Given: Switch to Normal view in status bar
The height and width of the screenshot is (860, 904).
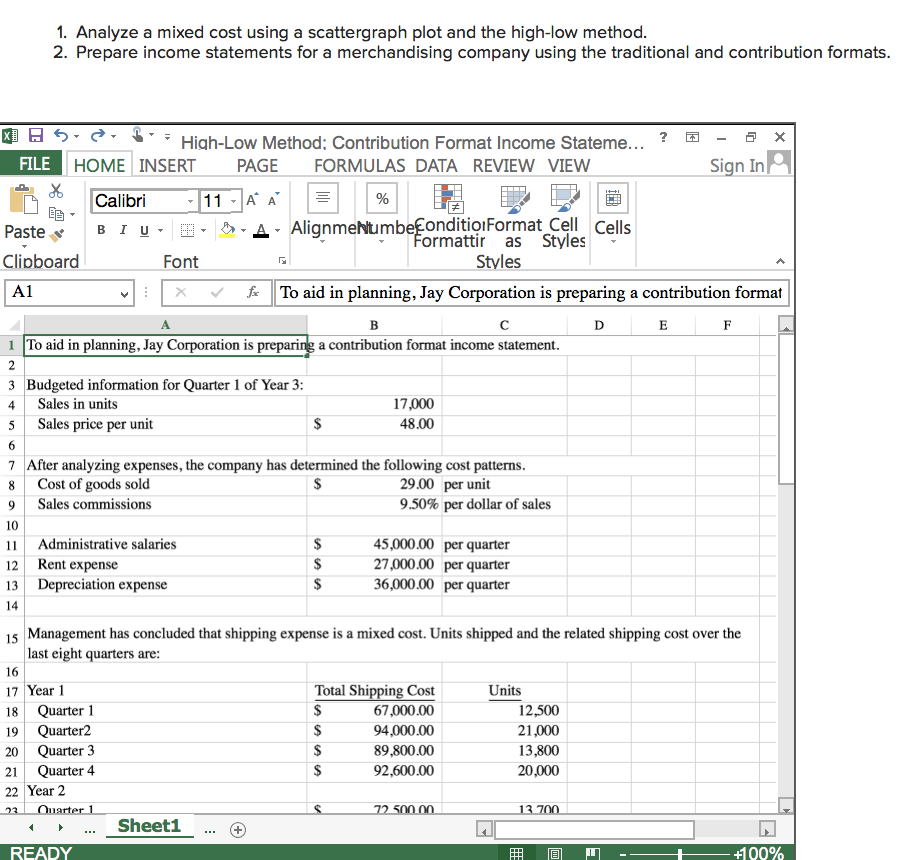Looking at the screenshot, I should coord(517,853).
